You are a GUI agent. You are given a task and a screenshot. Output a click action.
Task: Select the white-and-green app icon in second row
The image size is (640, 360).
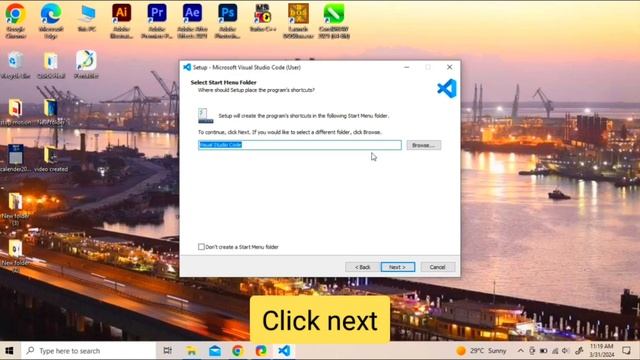point(86,64)
